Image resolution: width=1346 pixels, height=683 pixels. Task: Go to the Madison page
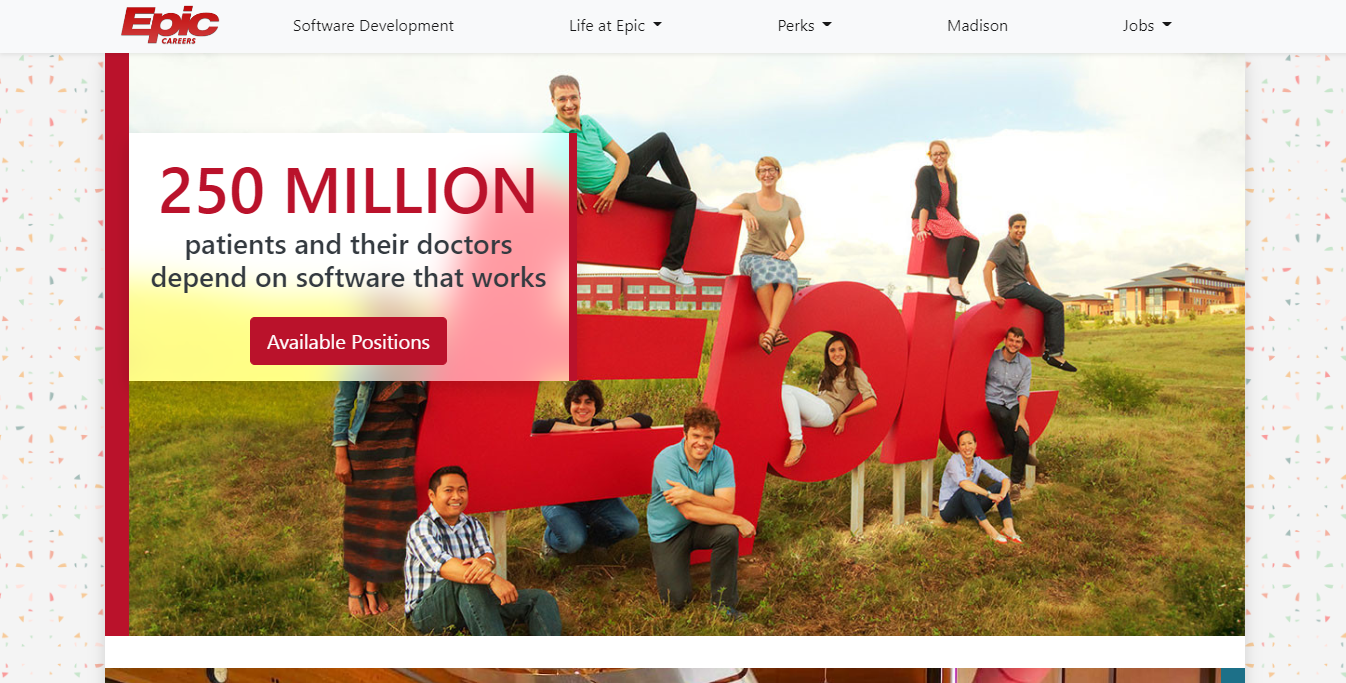[x=977, y=26]
